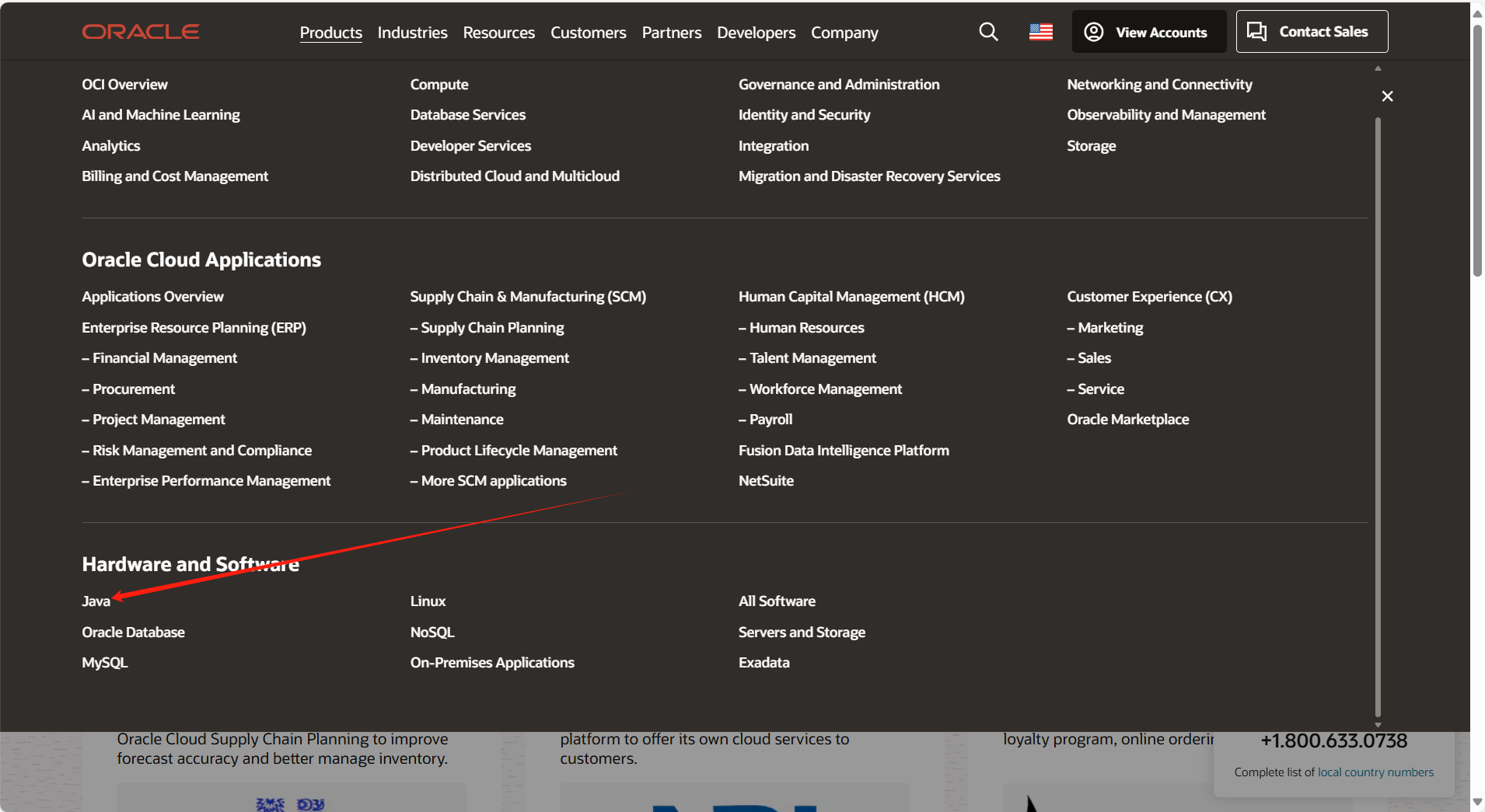Open Risk Management and Compliance
1485x812 pixels.
coord(197,451)
